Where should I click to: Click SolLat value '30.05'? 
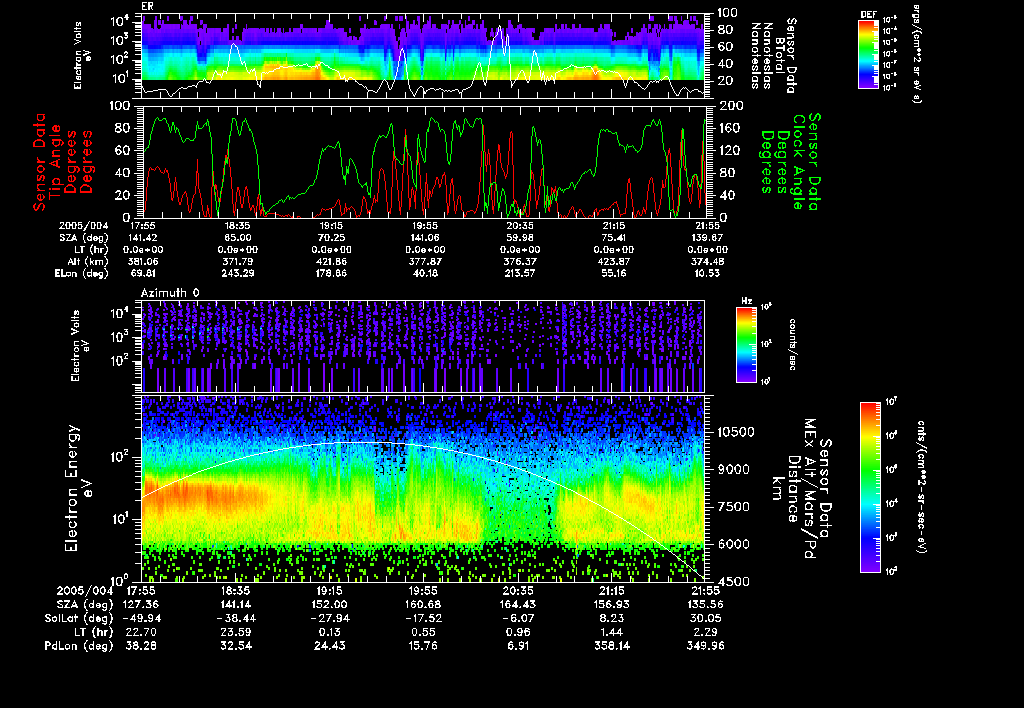click(x=705, y=619)
